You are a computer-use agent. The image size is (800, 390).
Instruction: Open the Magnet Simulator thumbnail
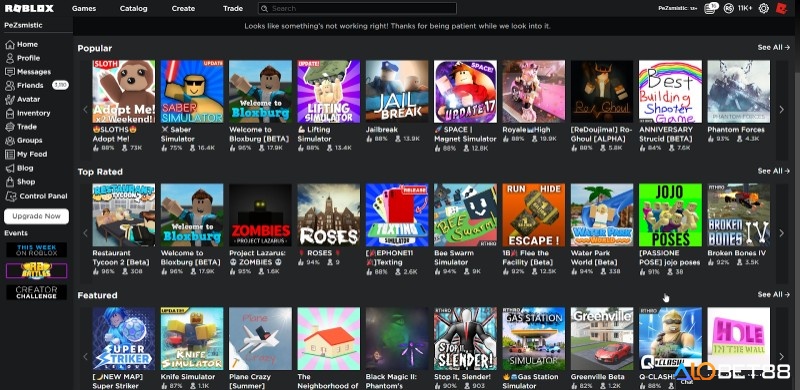(x=465, y=91)
